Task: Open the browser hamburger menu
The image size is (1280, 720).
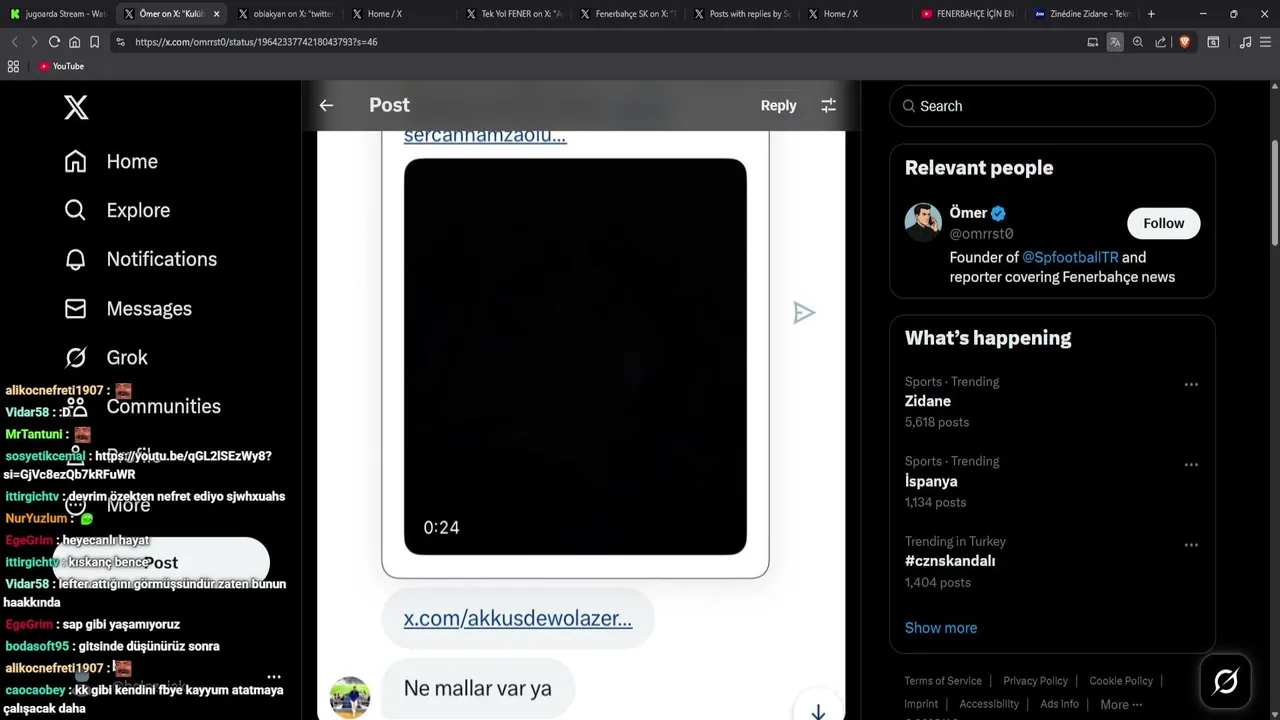Action: (1267, 42)
